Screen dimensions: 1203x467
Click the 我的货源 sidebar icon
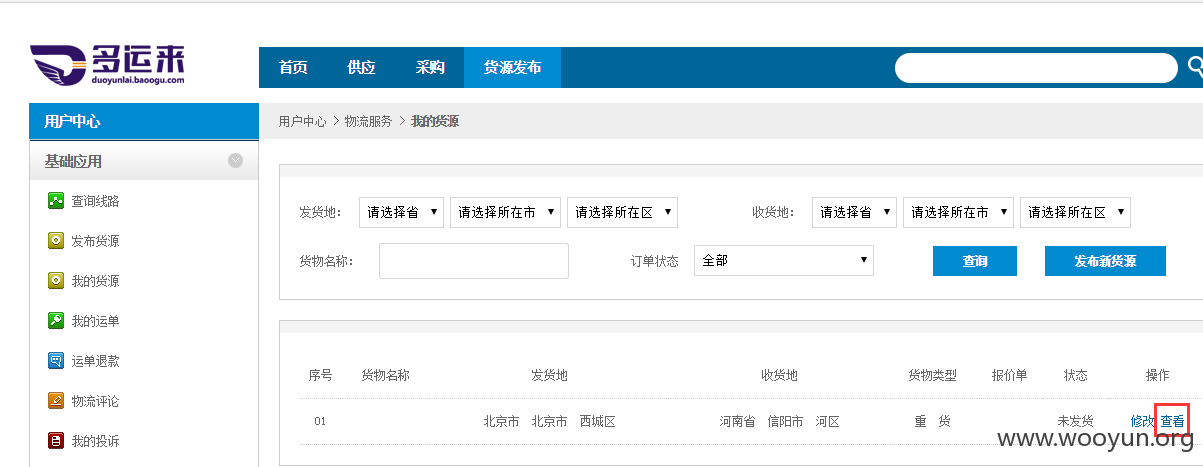[56, 281]
